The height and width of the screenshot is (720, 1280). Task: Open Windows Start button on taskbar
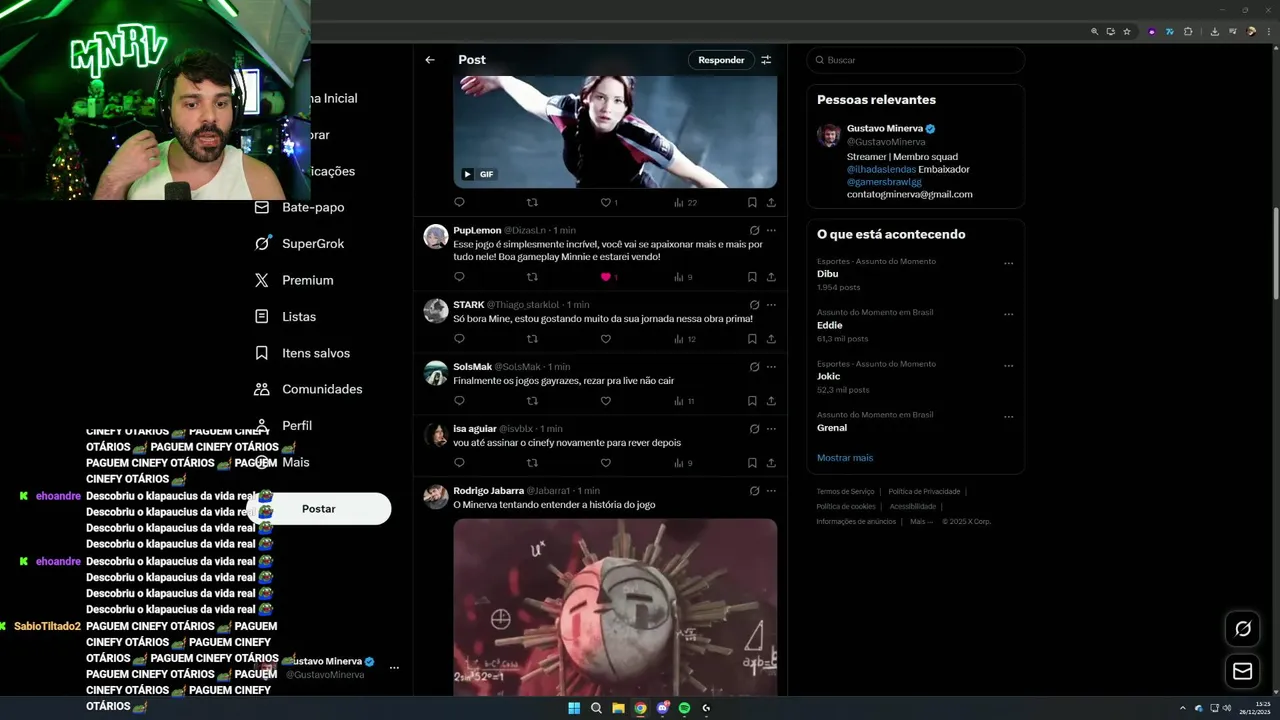pos(574,708)
